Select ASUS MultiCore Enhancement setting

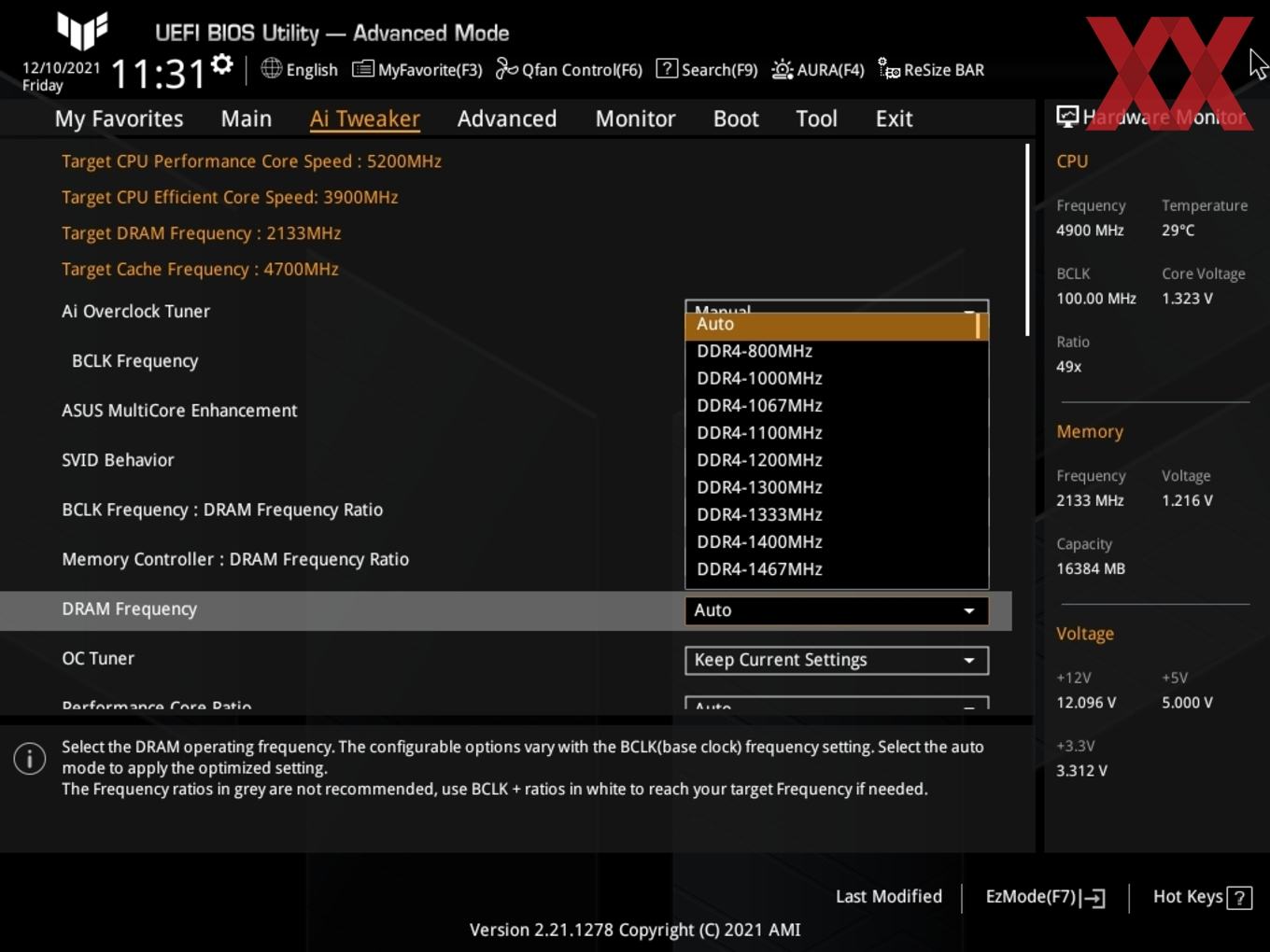179,411
